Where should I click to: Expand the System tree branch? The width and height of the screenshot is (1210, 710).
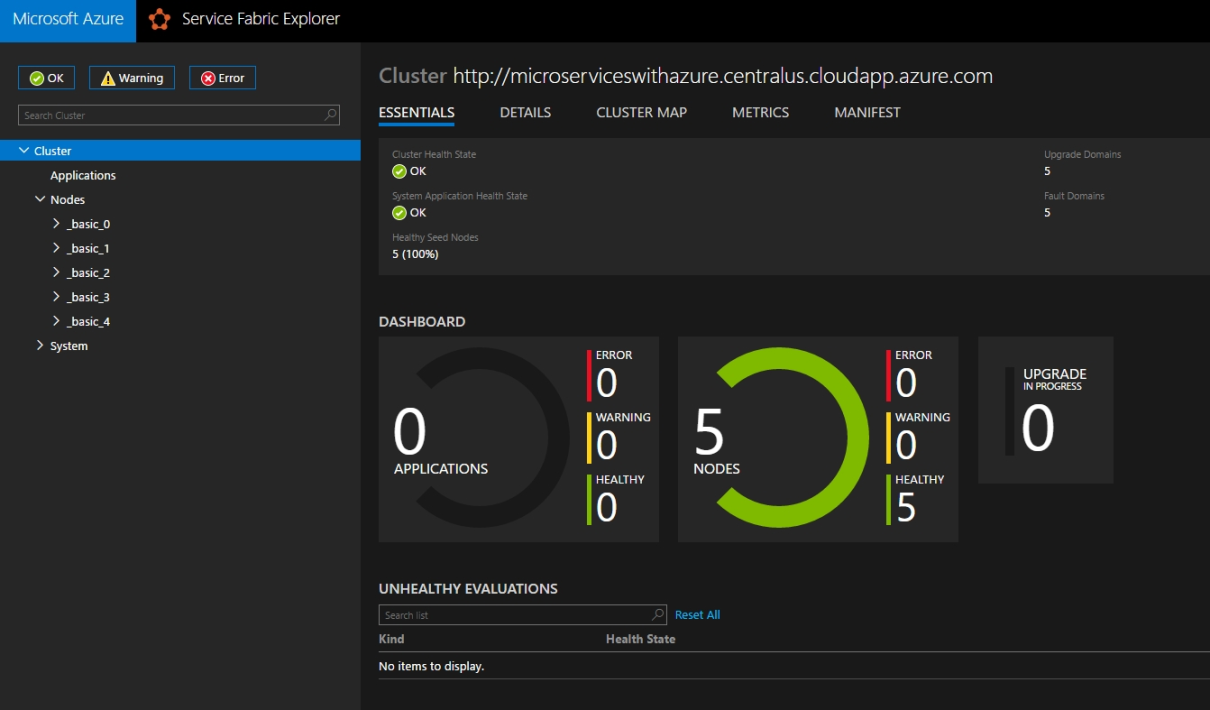click(x=40, y=345)
